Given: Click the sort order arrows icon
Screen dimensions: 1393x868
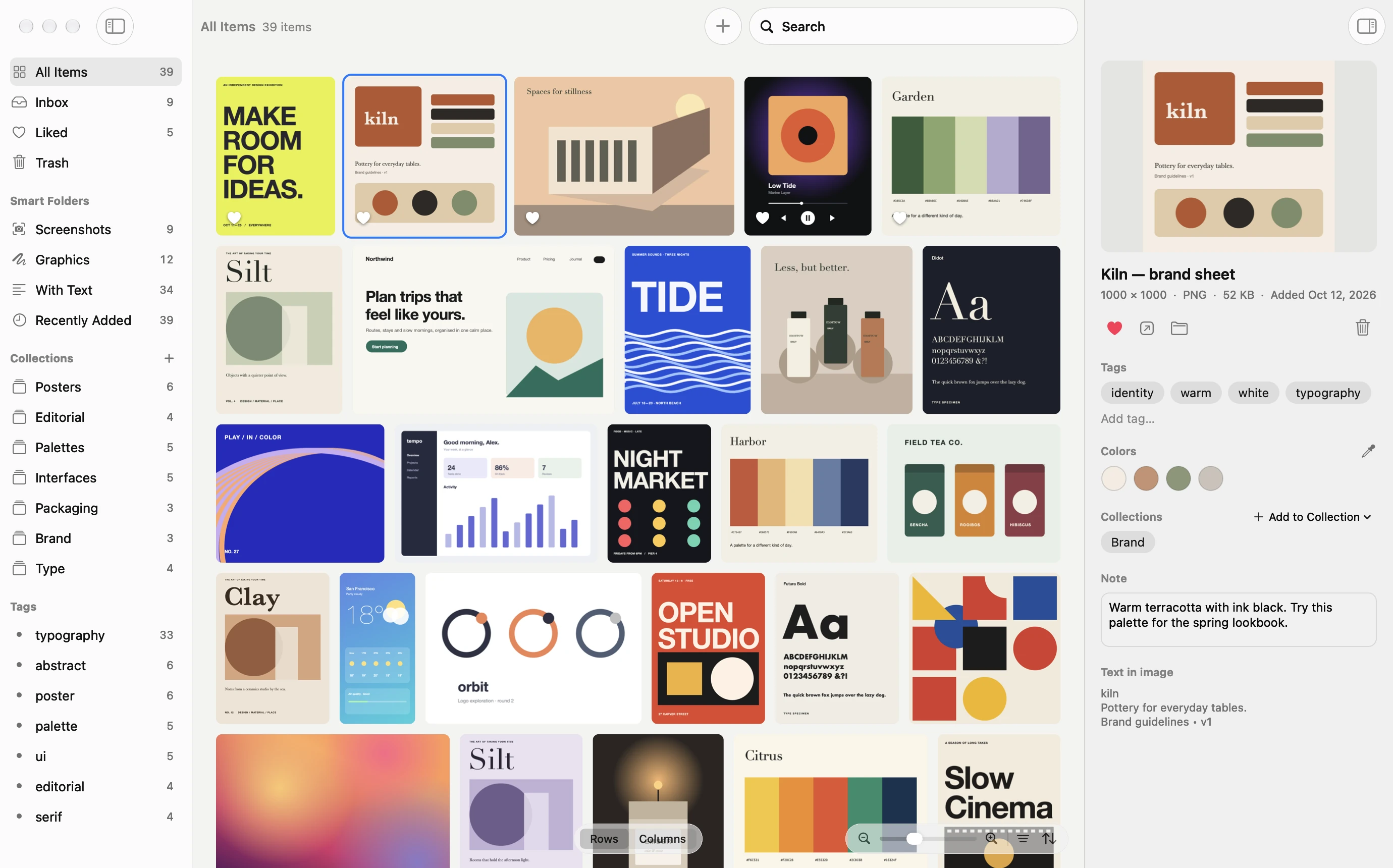Looking at the screenshot, I should [x=1049, y=838].
